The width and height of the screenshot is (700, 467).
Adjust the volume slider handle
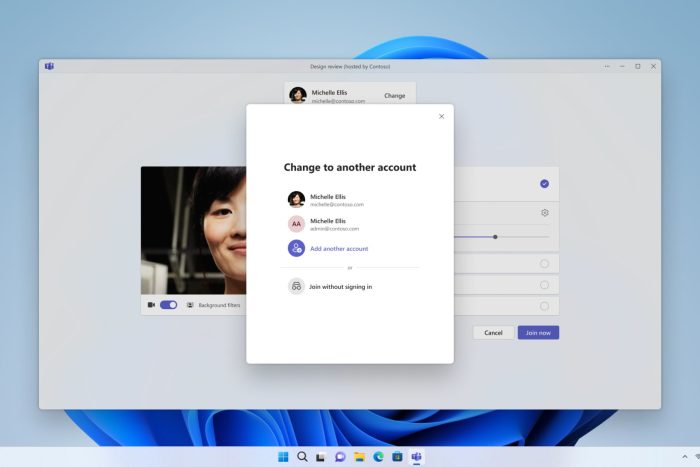pyautogui.click(x=495, y=237)
